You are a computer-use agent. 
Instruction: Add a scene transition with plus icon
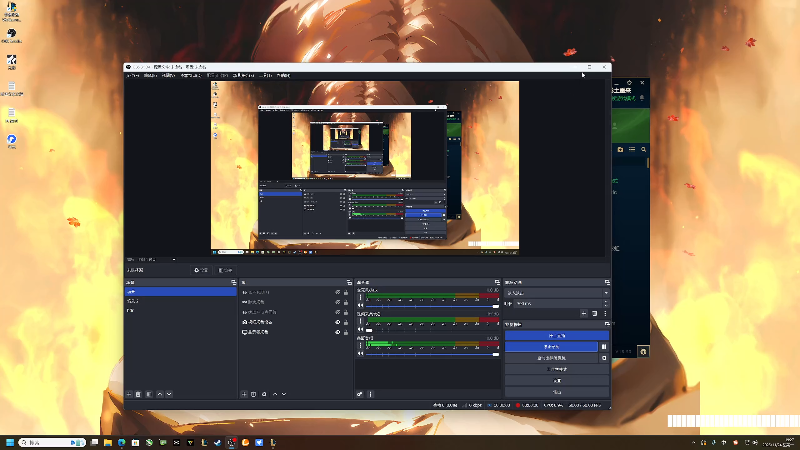584,314
